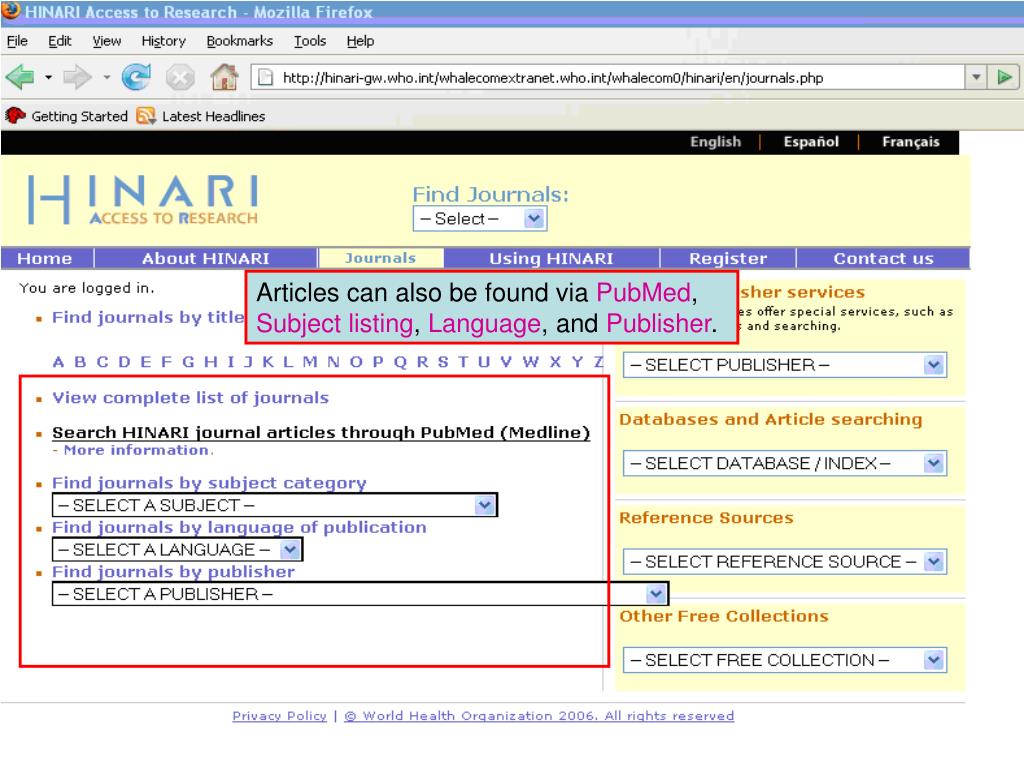
Task: Click Find journals by subject category link
Action: tap(209, 483)
